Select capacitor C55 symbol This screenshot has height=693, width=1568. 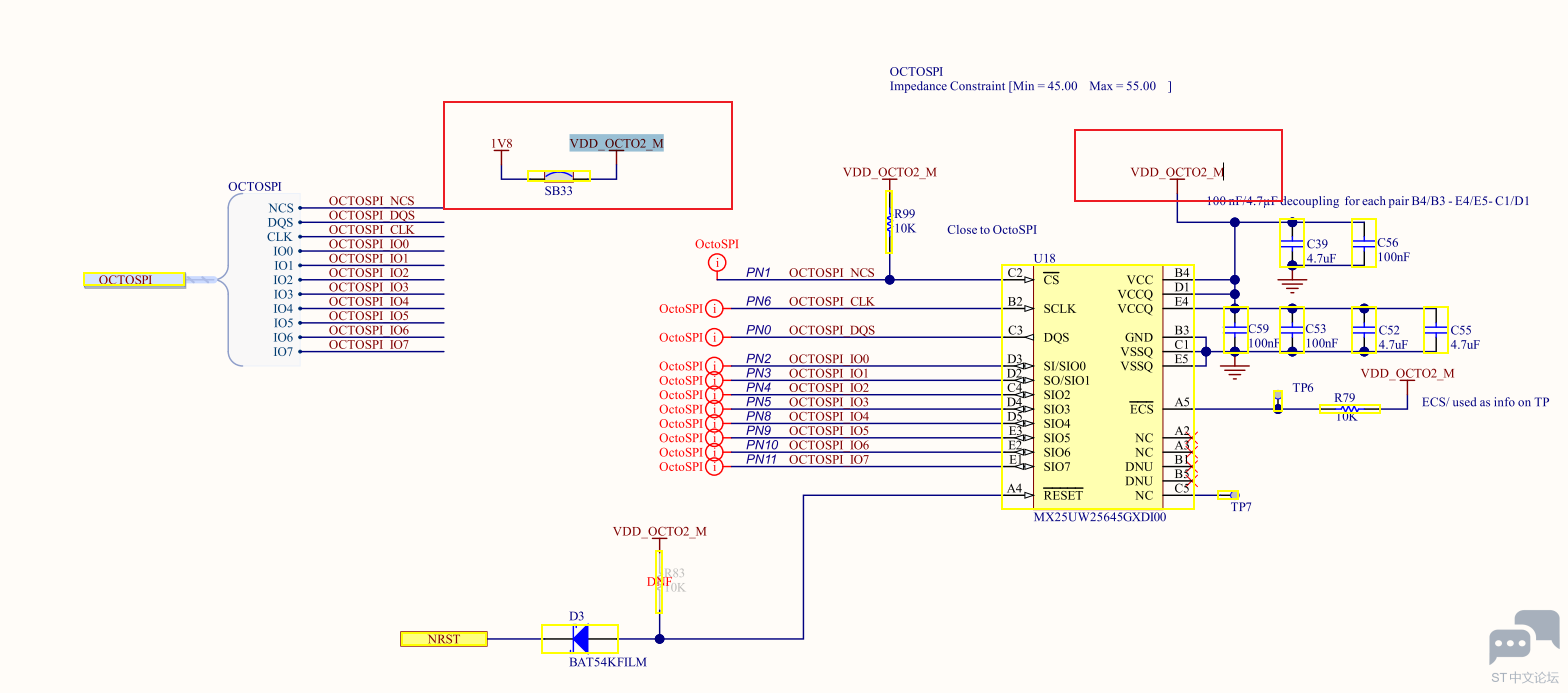[1436, 330]
